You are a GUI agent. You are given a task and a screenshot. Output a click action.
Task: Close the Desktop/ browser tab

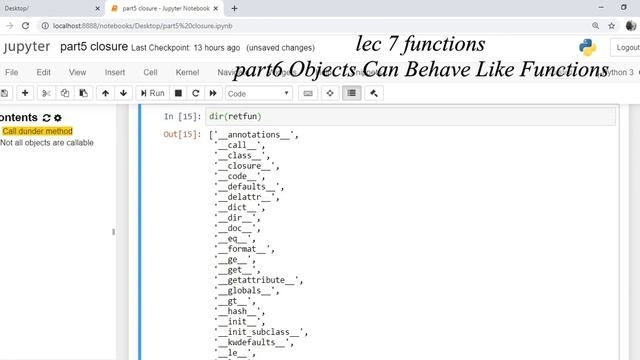97,9
